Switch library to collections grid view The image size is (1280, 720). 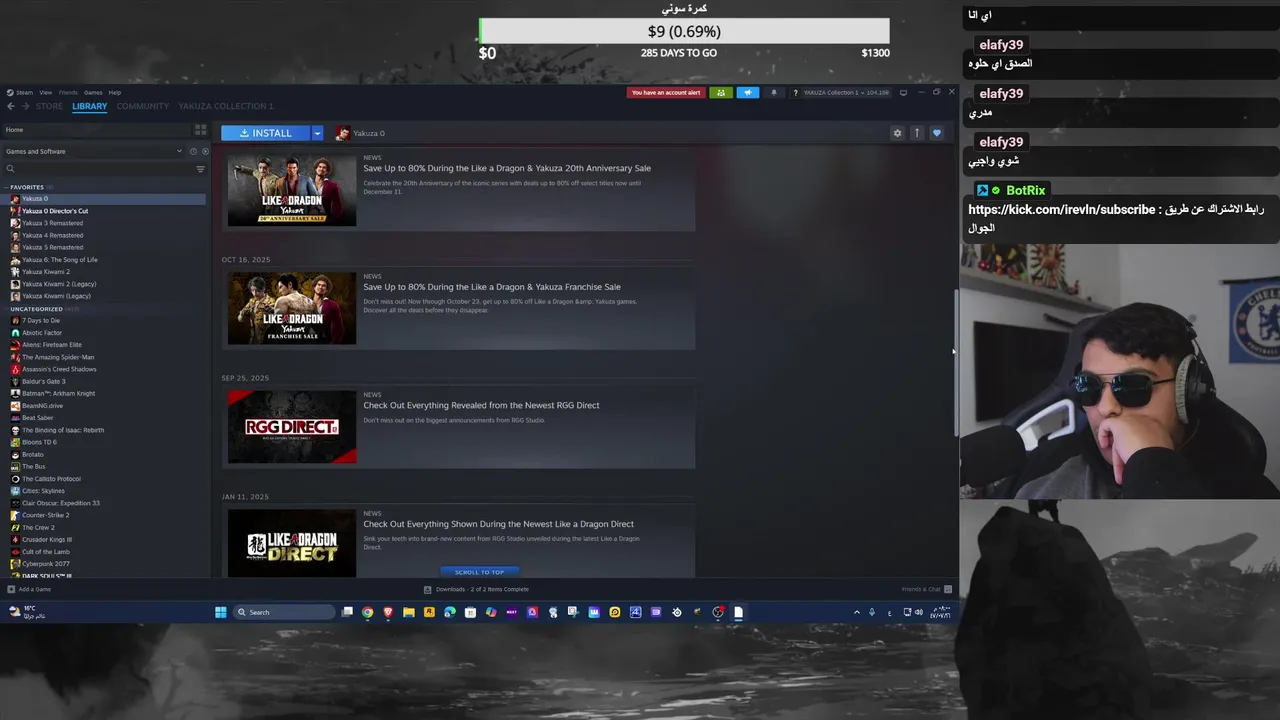coord(200,130)
